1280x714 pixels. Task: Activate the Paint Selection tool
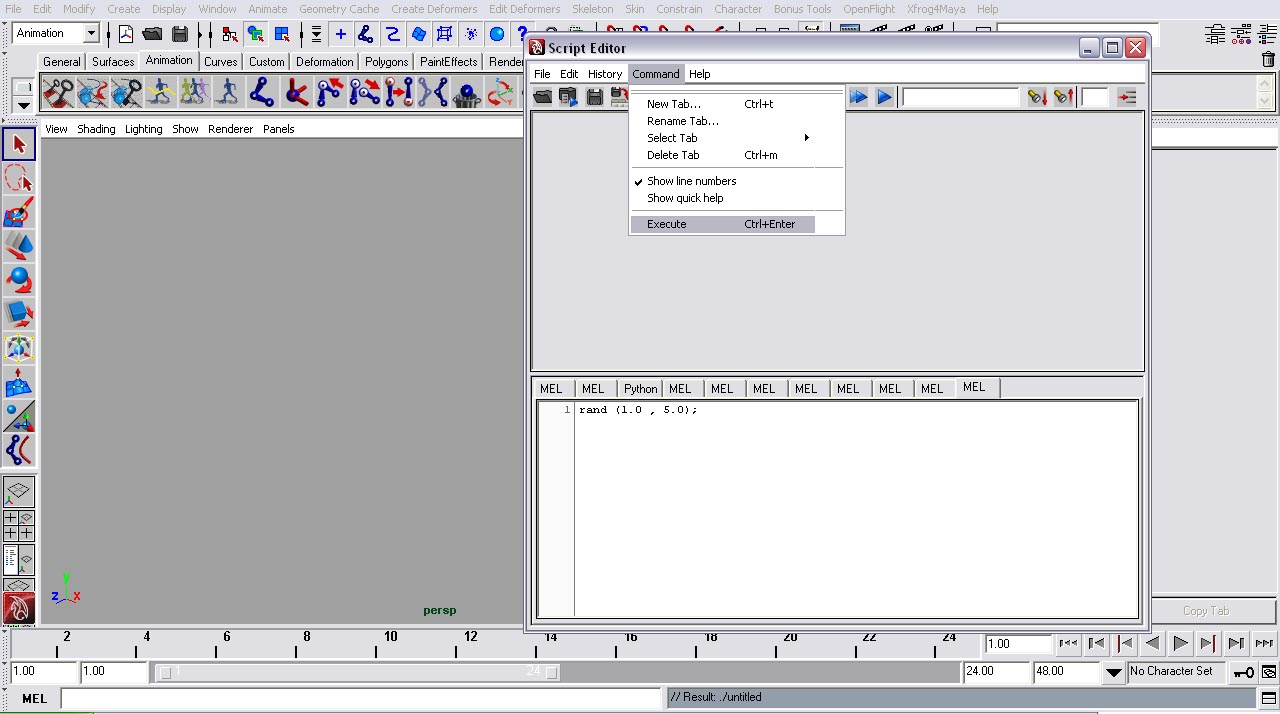18,212
